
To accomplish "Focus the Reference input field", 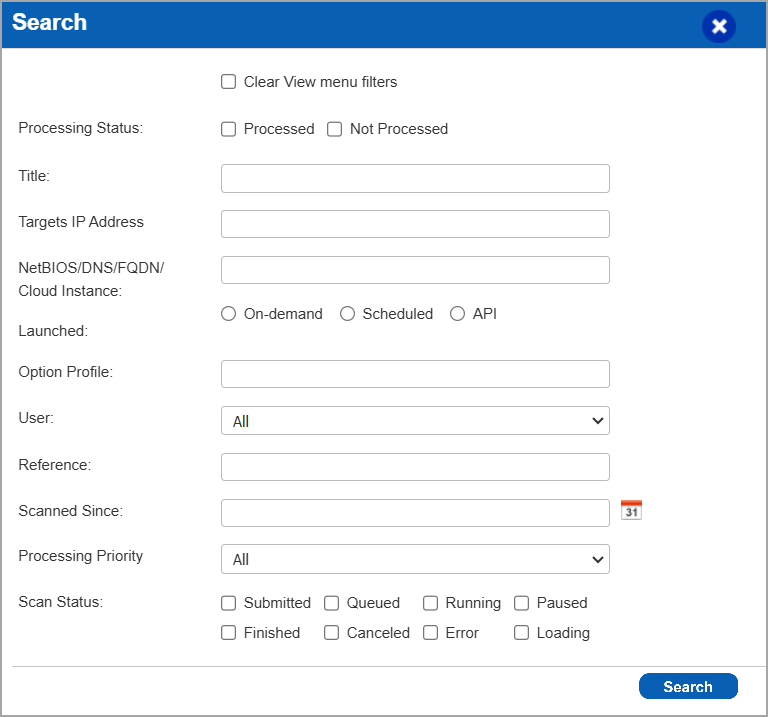I will click(x=415, y=467).
